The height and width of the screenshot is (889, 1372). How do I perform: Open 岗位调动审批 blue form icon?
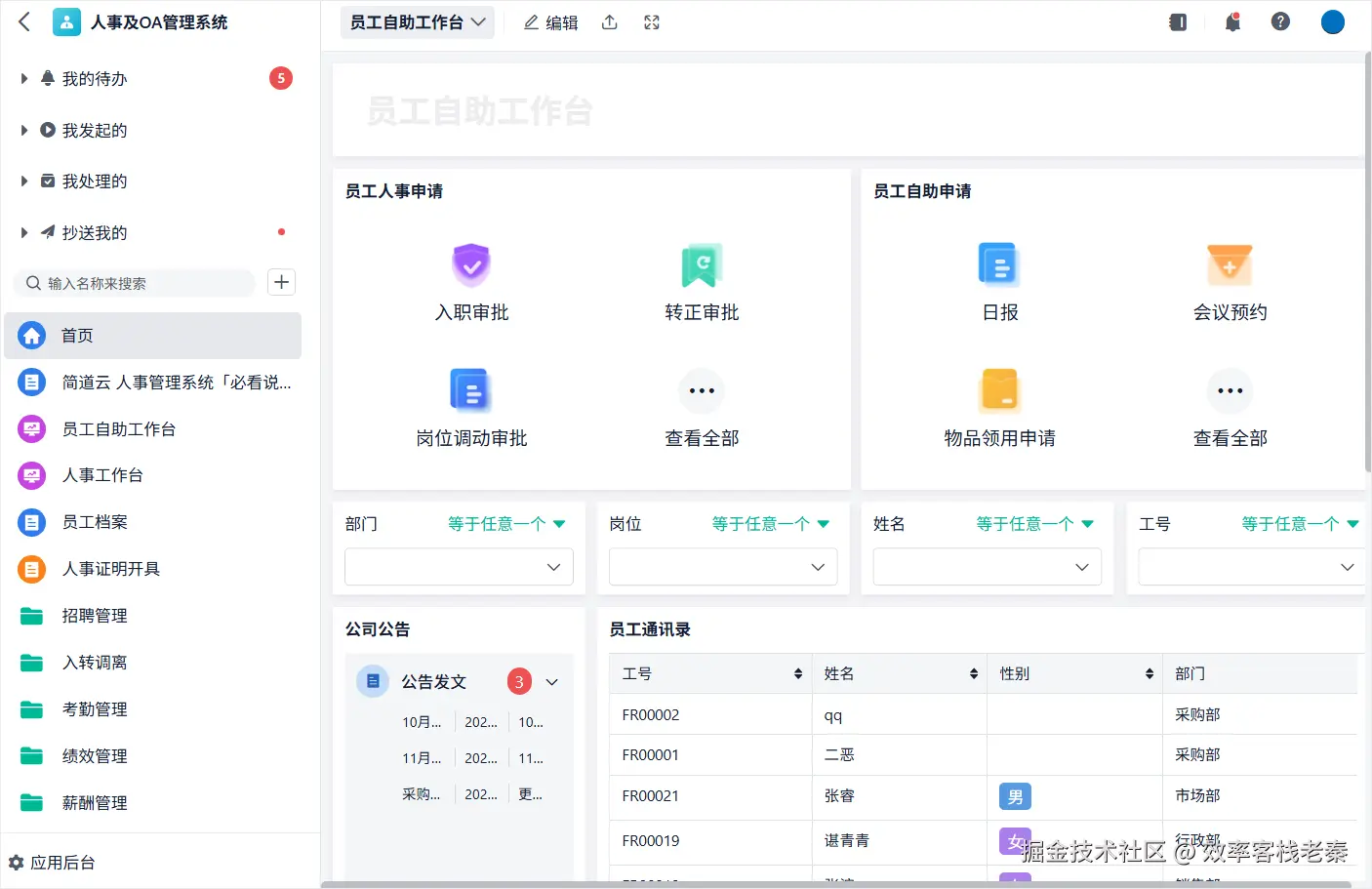tap(471, 390)
